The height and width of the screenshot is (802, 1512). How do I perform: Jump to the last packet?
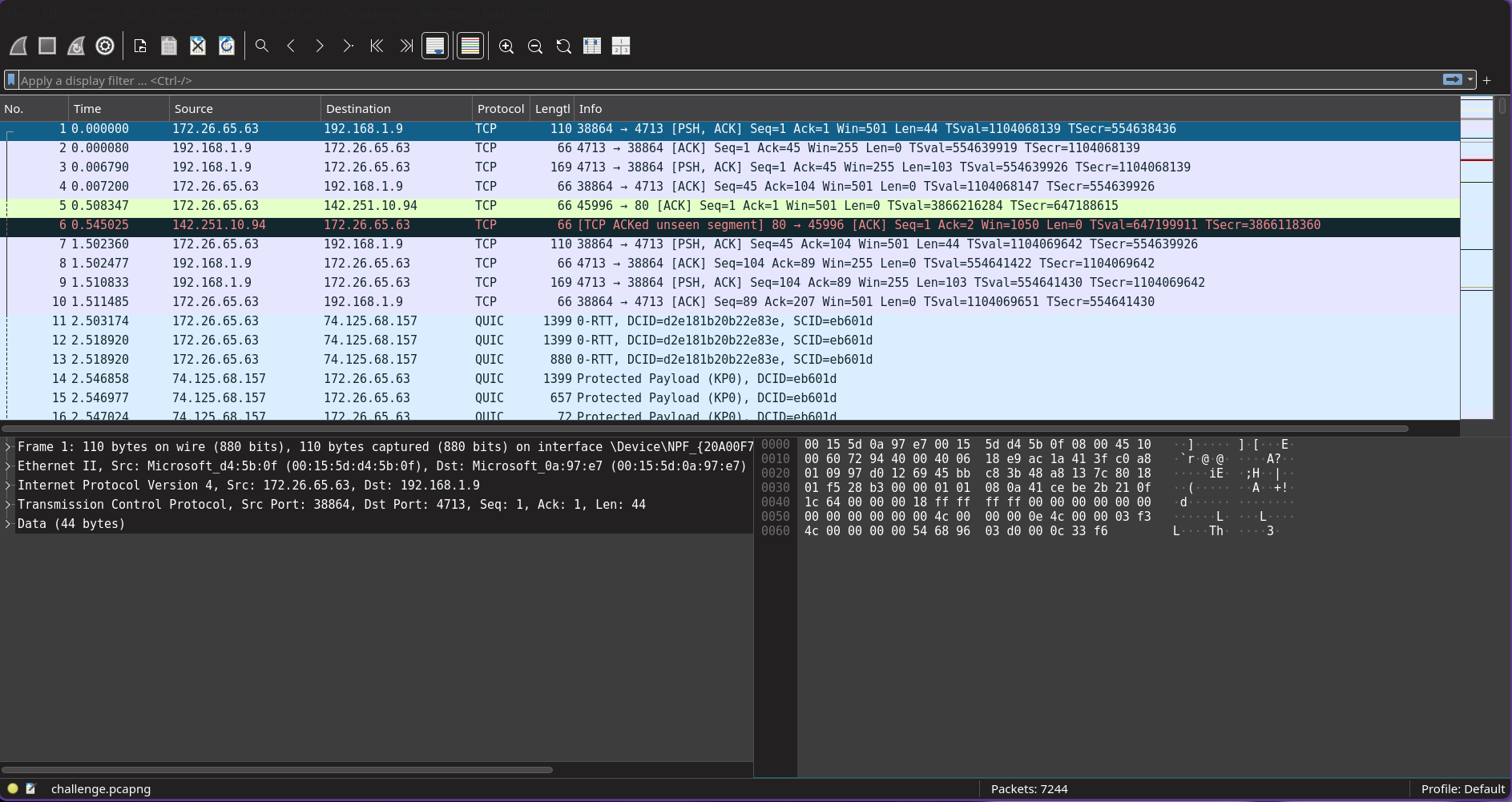[x=406, y=46]
